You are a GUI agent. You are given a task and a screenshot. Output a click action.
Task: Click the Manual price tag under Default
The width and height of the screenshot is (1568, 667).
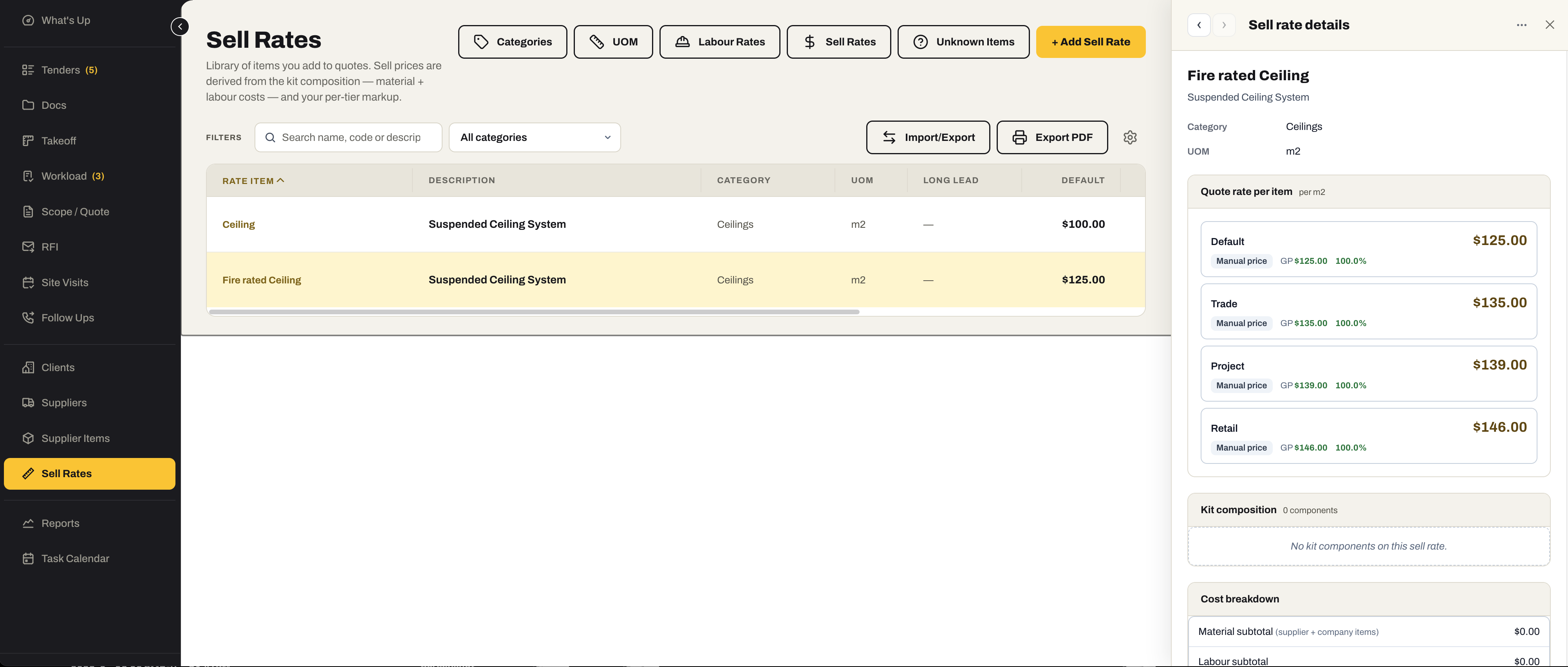(1241, 261)
